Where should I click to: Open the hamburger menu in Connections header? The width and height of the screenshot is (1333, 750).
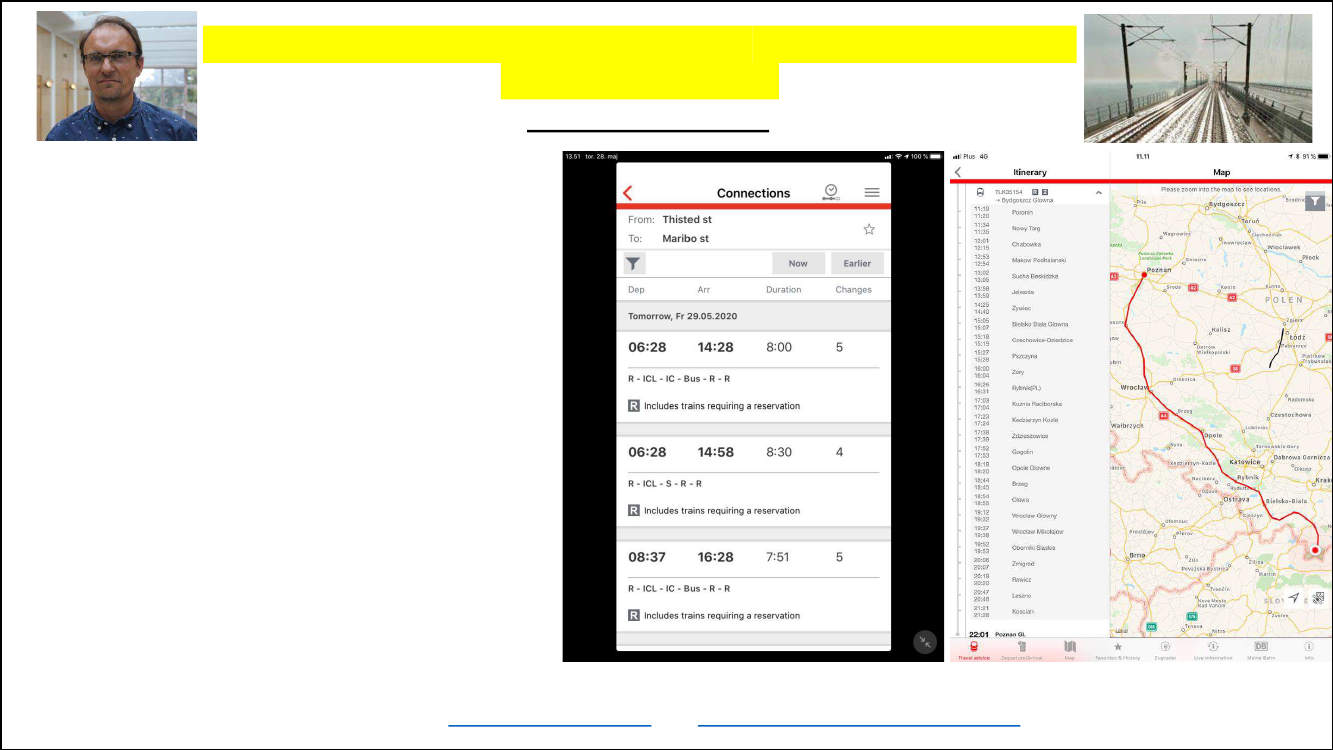coord(872,192)
